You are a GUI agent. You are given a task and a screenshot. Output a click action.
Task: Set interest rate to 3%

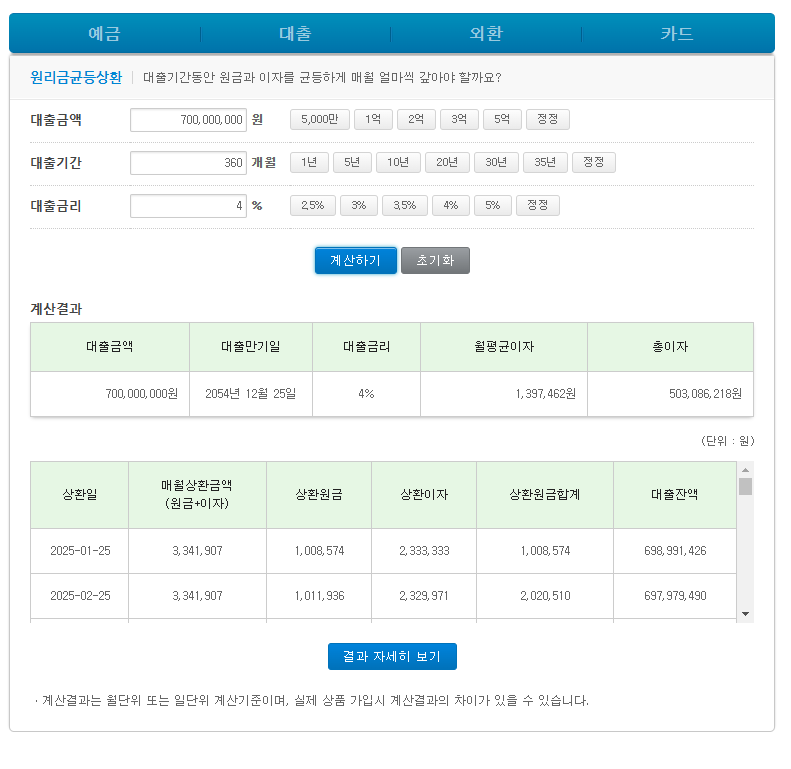pos(359,205)
